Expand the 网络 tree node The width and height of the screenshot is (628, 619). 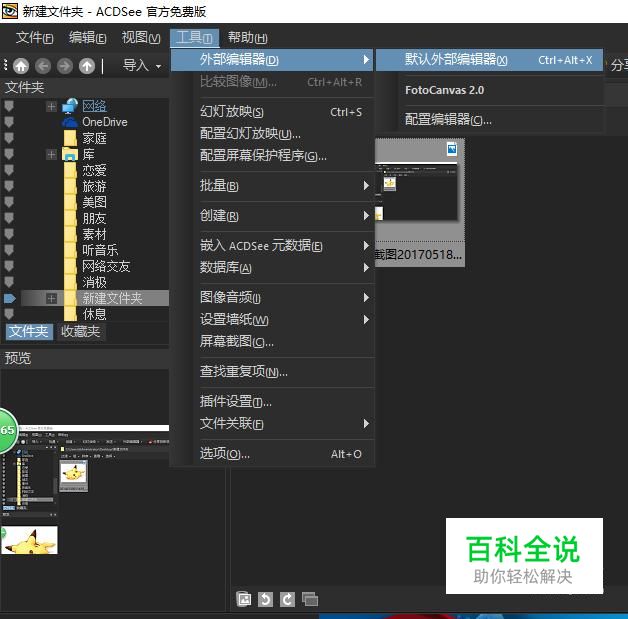click(51, 106)
